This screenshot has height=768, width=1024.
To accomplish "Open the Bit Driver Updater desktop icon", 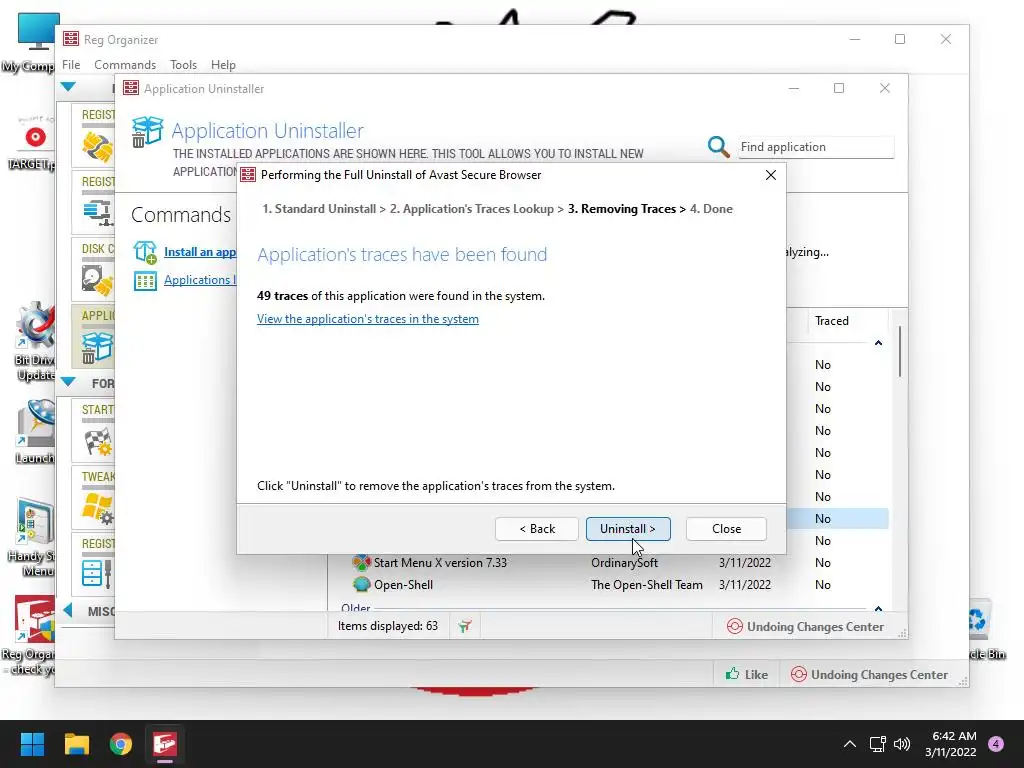I will [x=33, y=343].
